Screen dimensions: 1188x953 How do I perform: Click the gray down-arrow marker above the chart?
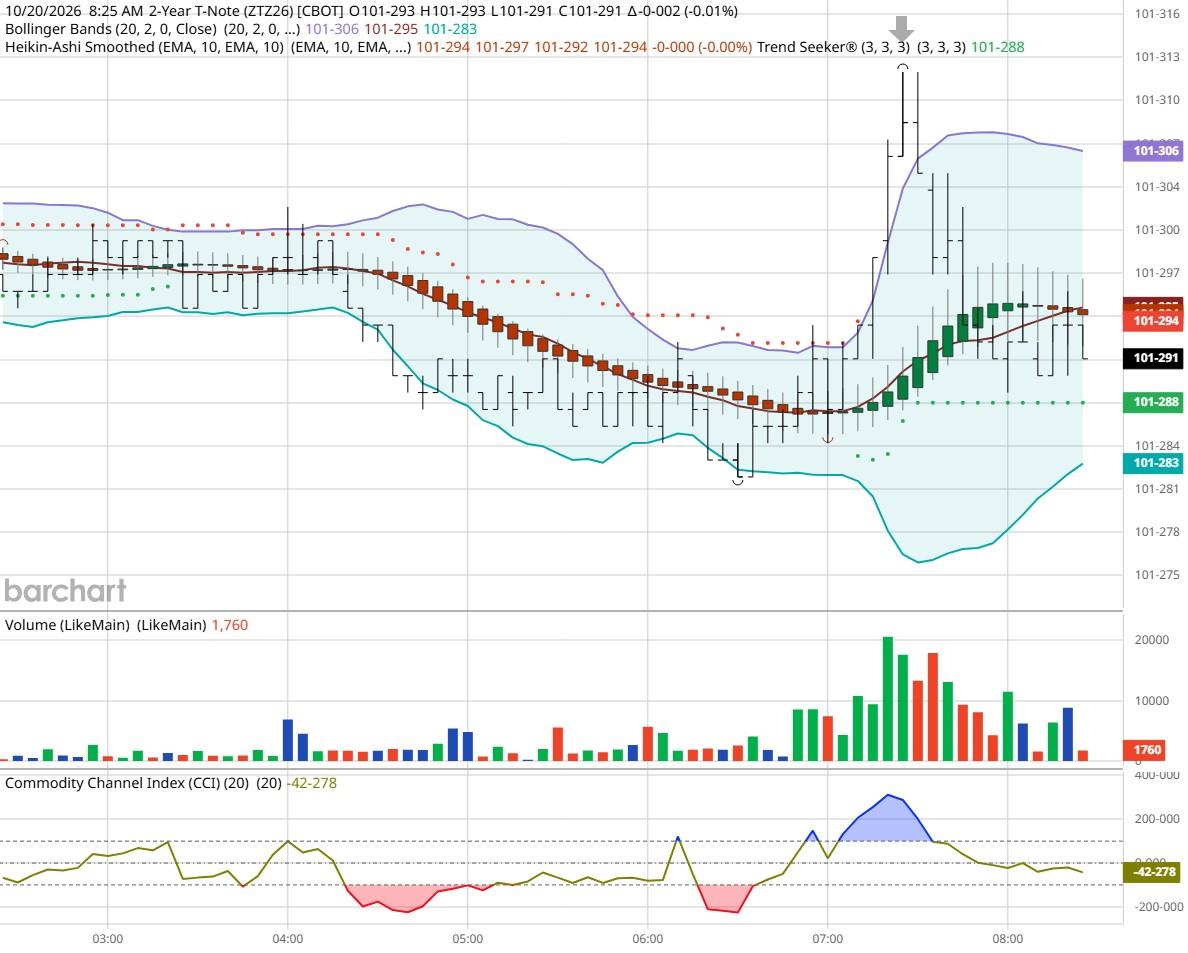click(x=901, y=29)
